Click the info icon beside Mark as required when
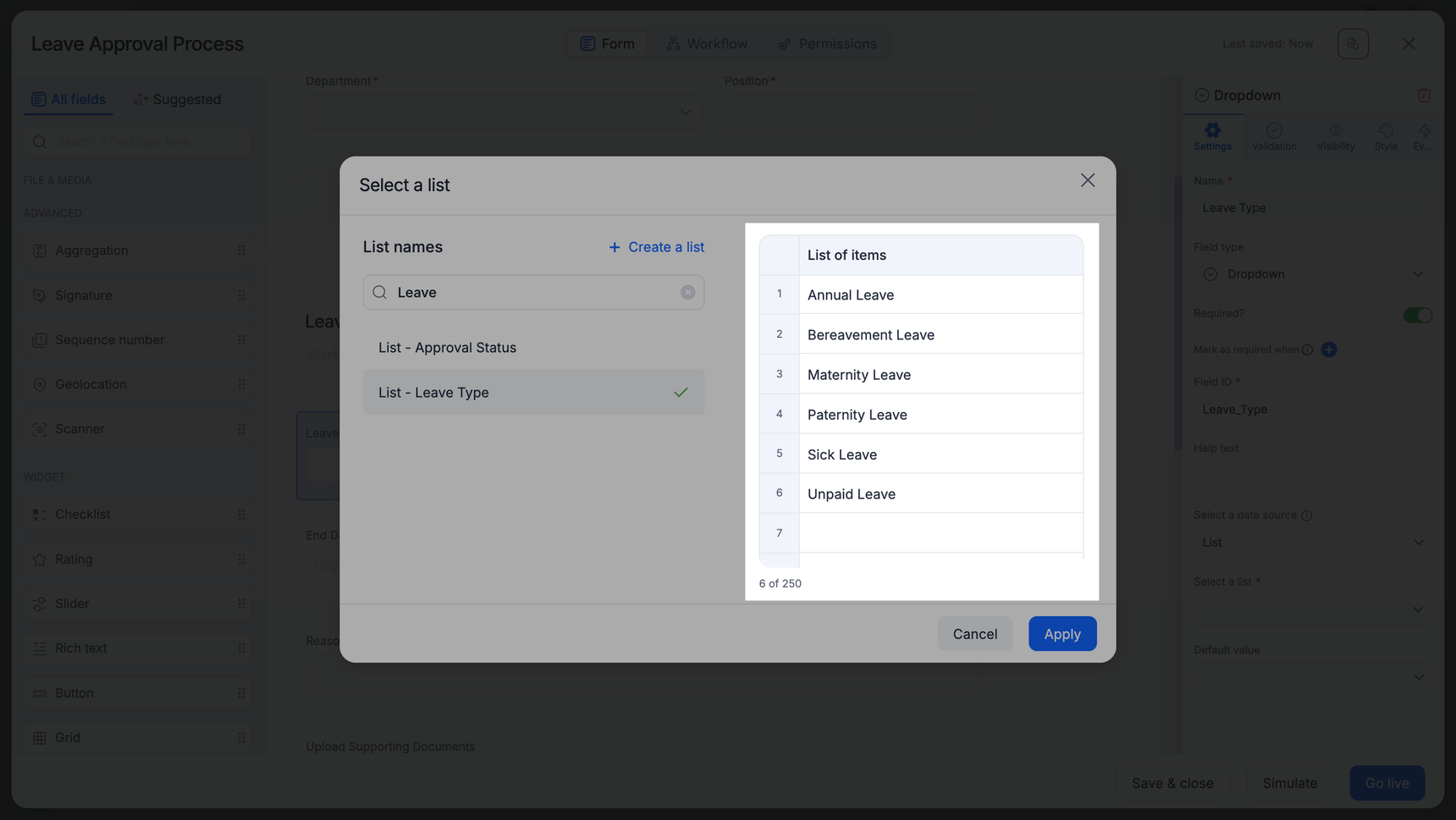1456x820 pixels. click(x=1307, y=349)
